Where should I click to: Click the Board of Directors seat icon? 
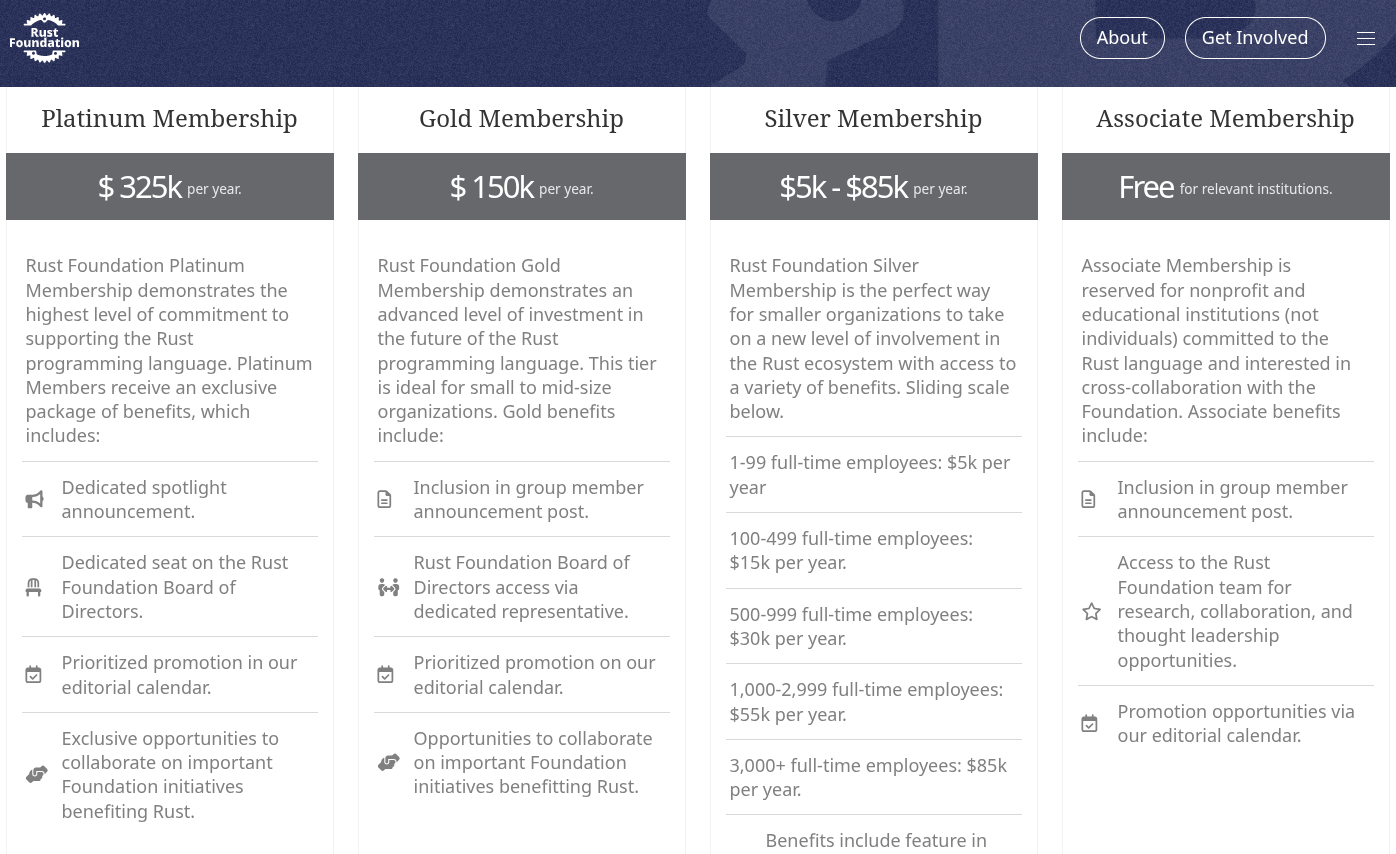coord(33,587)
